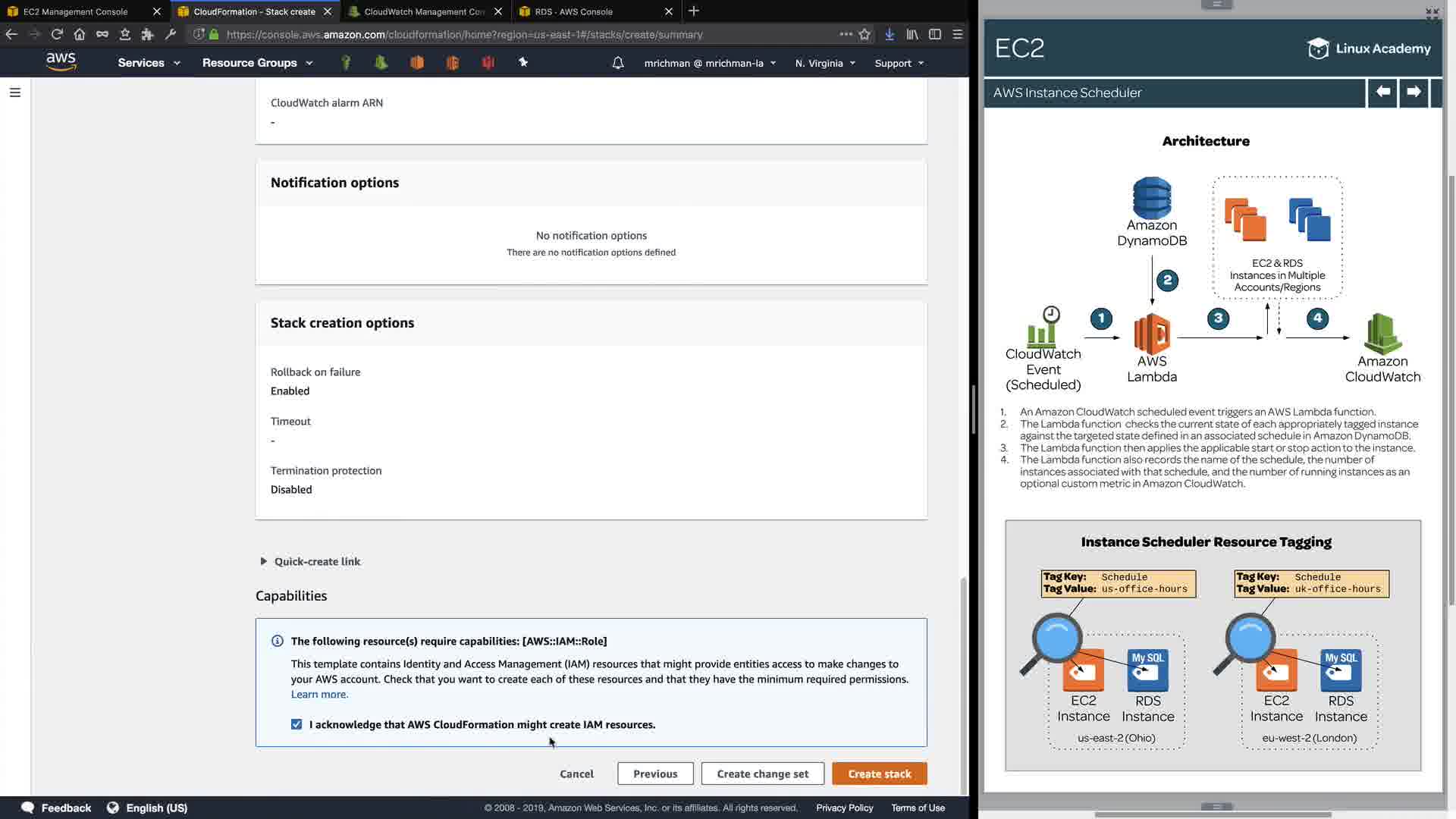Switch to the EC2 Management Console tab
The width and height of the screenshot is (1456, 819).
[76, 11]
